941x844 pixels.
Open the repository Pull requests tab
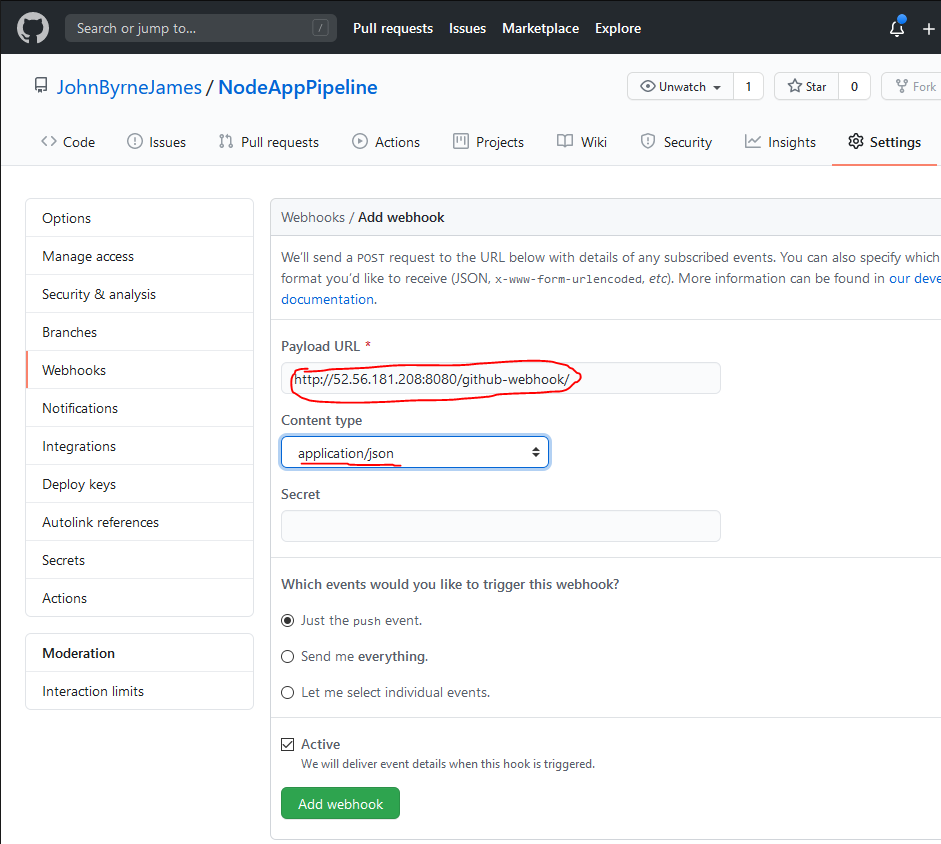click(x=269, y=142)
